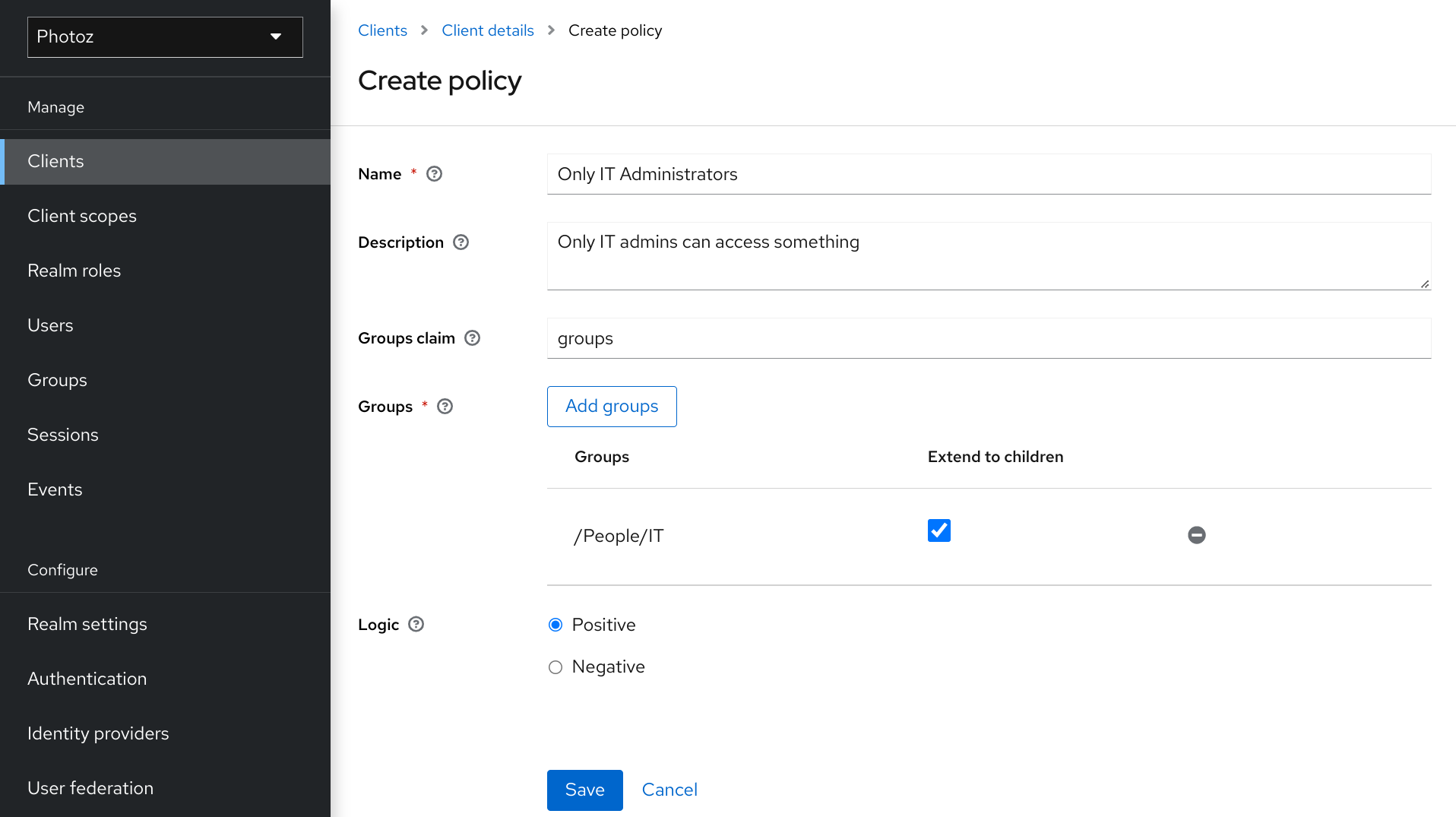Go back to Client details breadcrumb
1456x817 pixels.
tap(488, 30)
